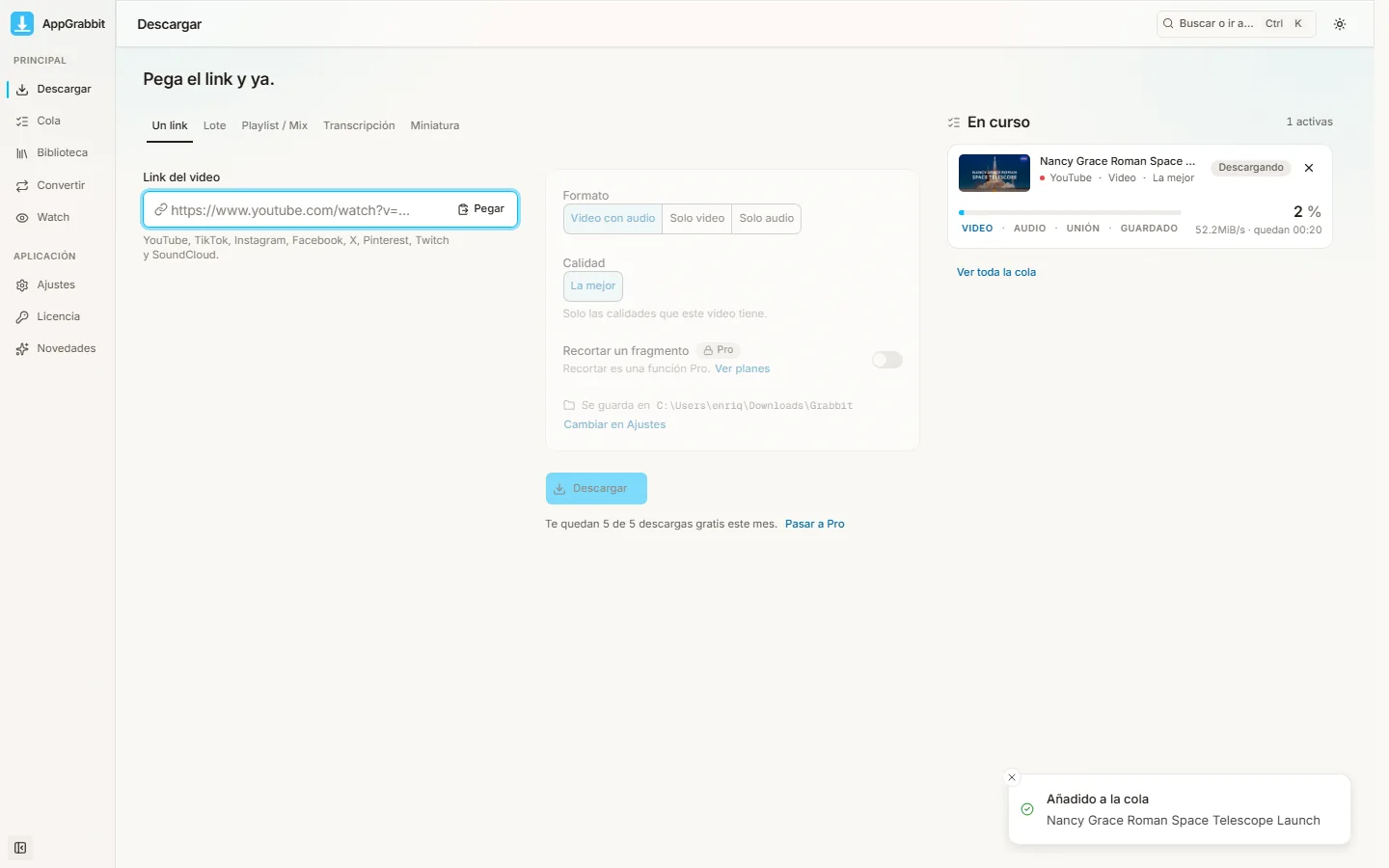Image resolution: width=1389 pixels, height=868 pixels.
Task: Choose the Solo audio format
Action: pyautogui.click(x=767, y=219)
